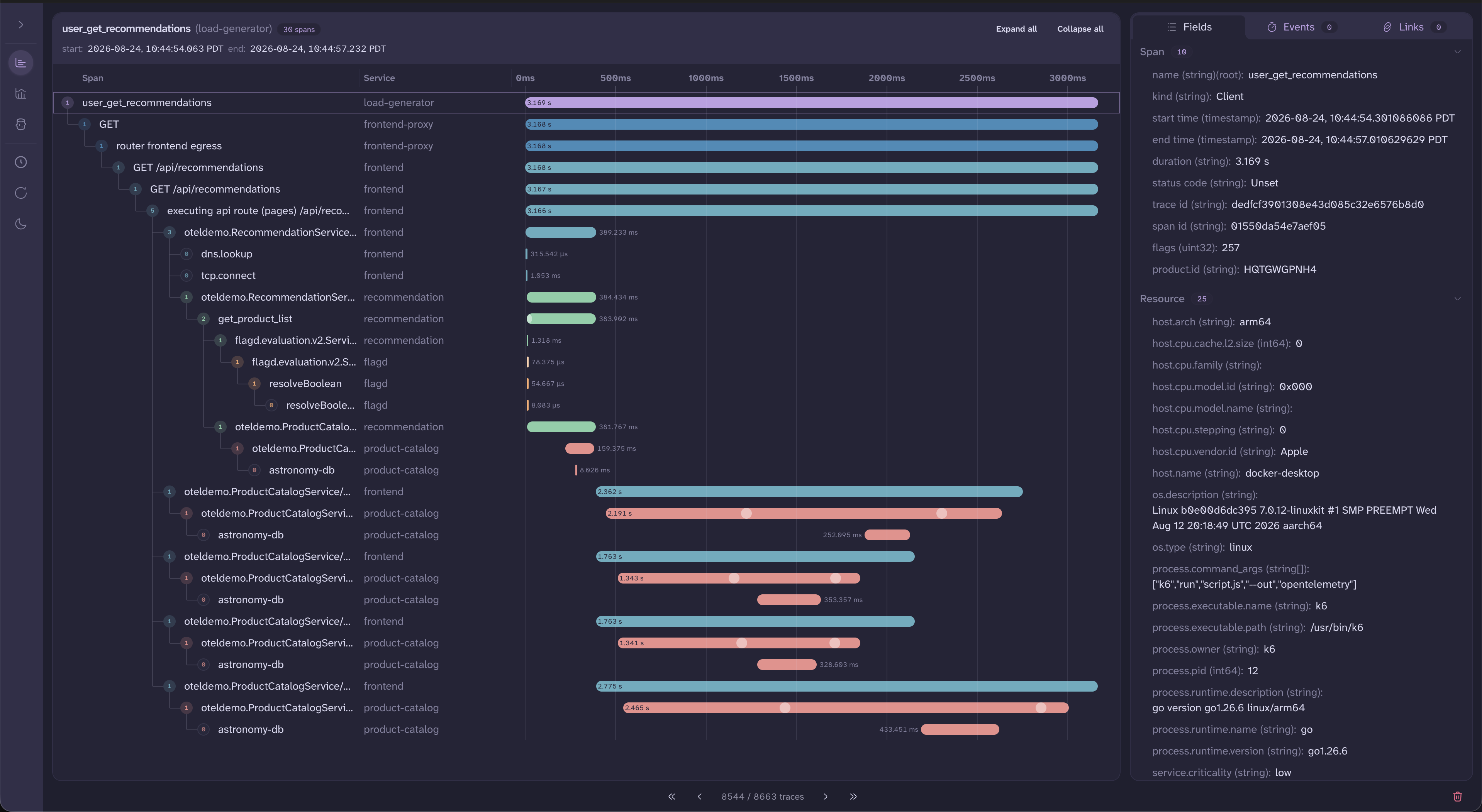Collapse executing api route span node badge

tap(153, 210)
